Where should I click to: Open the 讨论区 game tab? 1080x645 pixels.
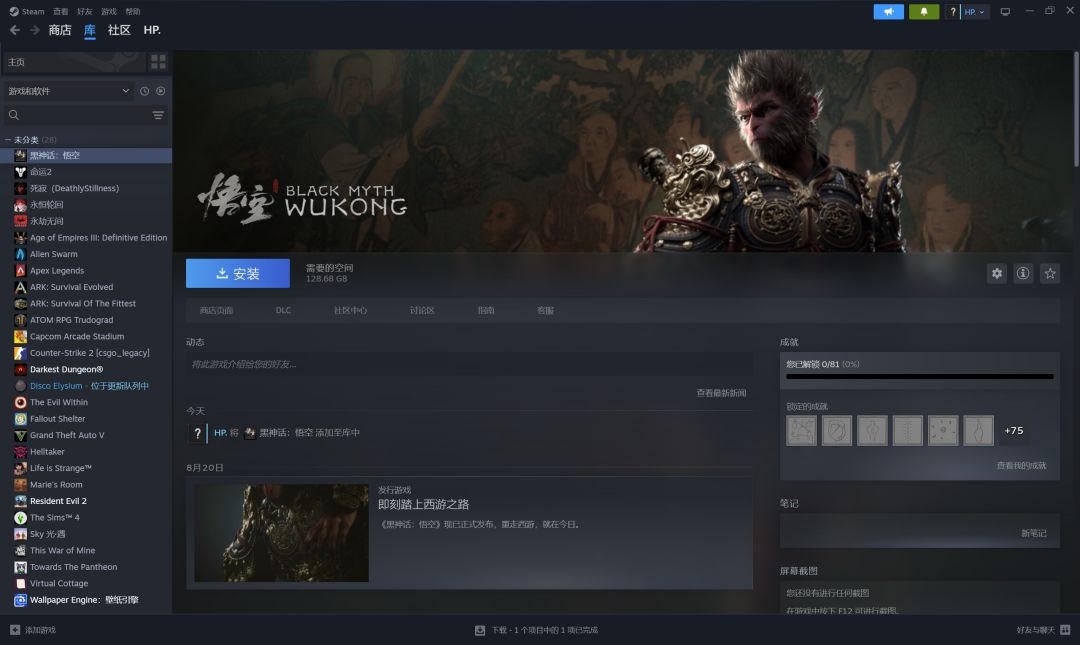click(422, 311)
